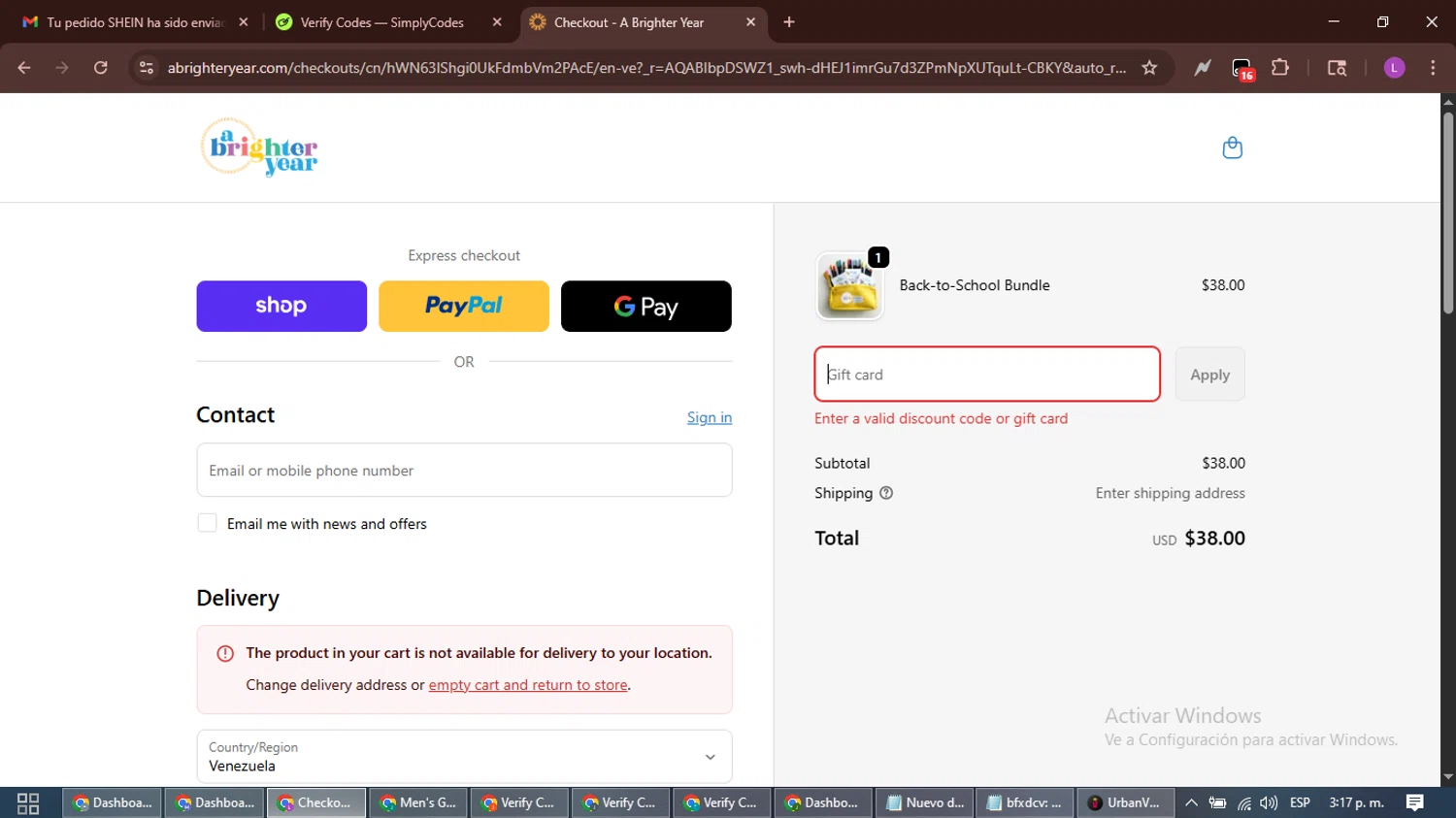Open the Chrome profile avatar L
The height and width of the screenshot is (818, 1456).
tap(1394, 68)
